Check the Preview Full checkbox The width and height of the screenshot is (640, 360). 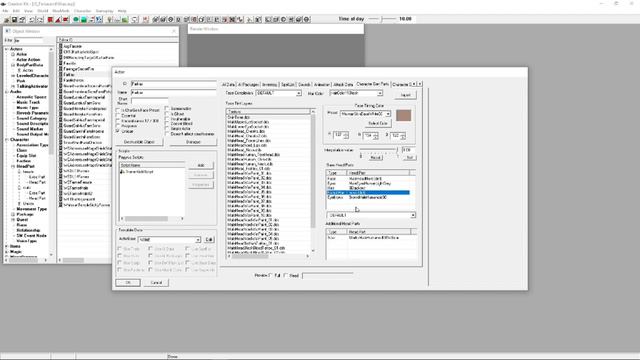point(271,276)
